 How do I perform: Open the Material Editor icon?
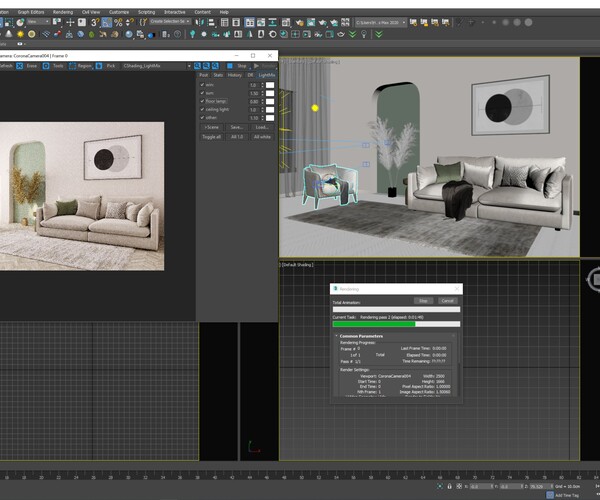point(286,23)
